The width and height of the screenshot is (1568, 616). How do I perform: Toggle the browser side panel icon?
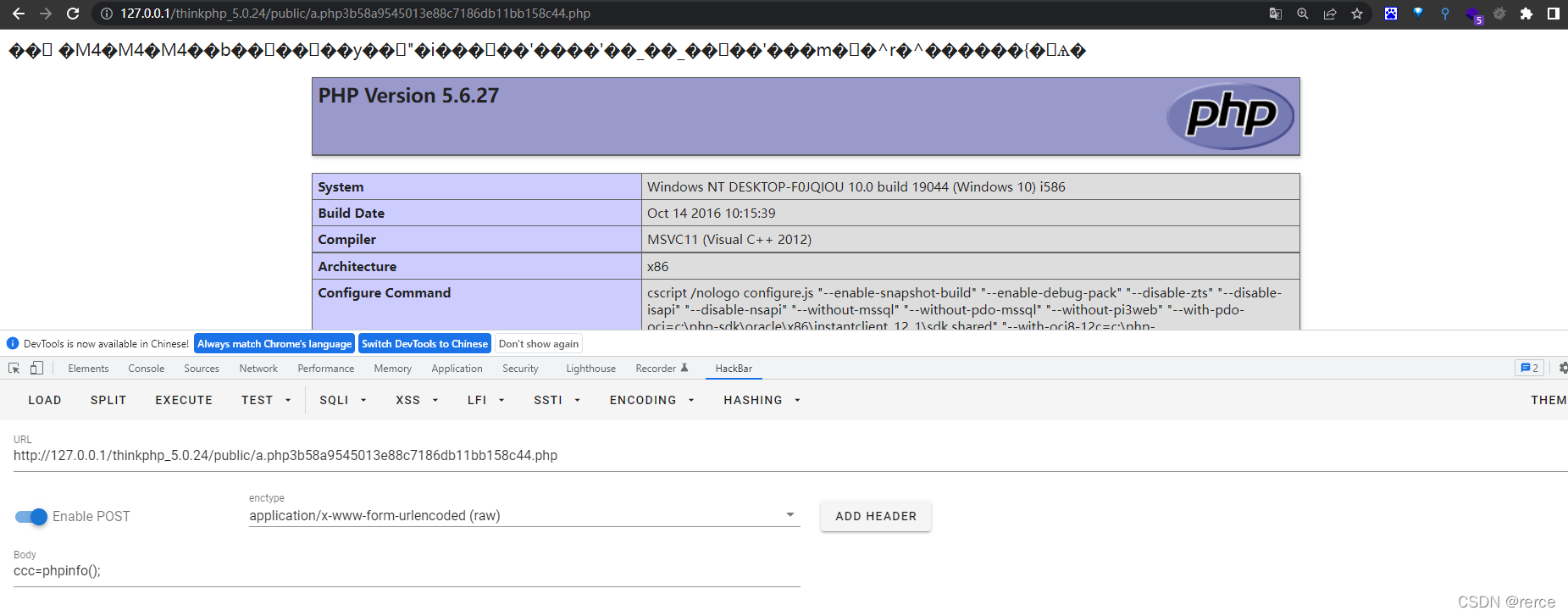click(1554, 14)
